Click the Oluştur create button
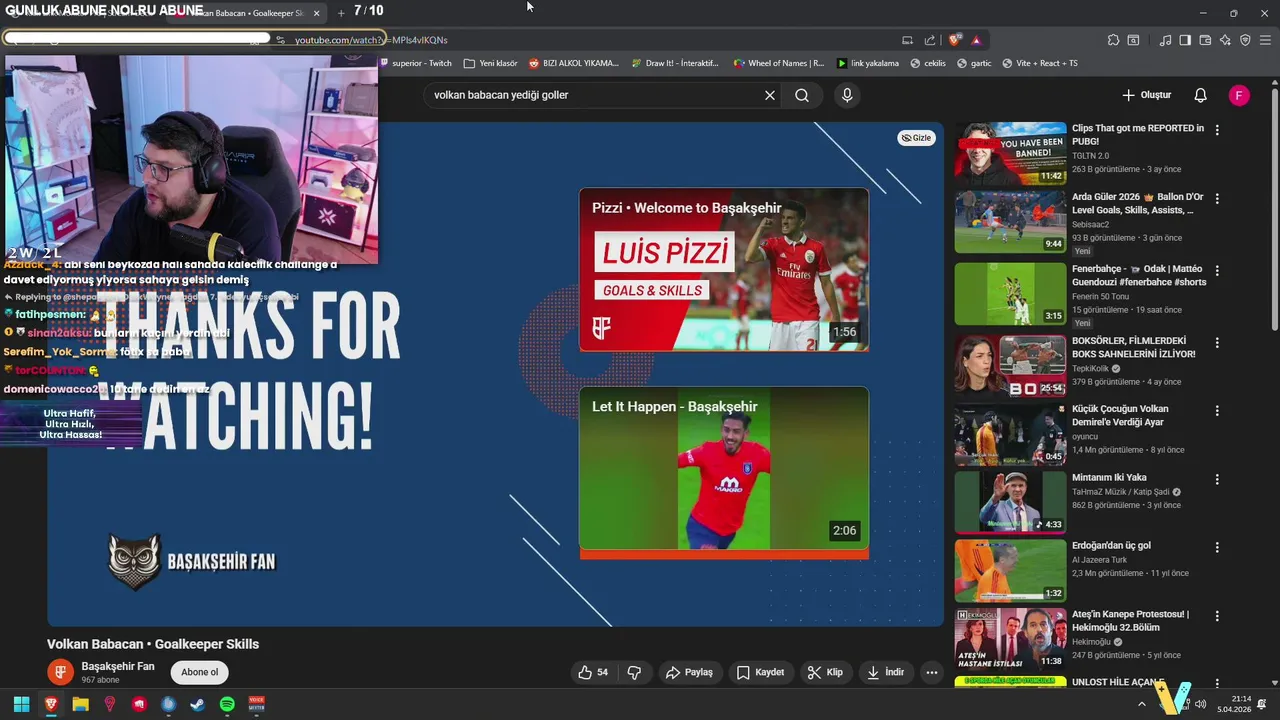Image resolution: width=1280 pixels, height=720 pixels. (x=1147, y=95)
